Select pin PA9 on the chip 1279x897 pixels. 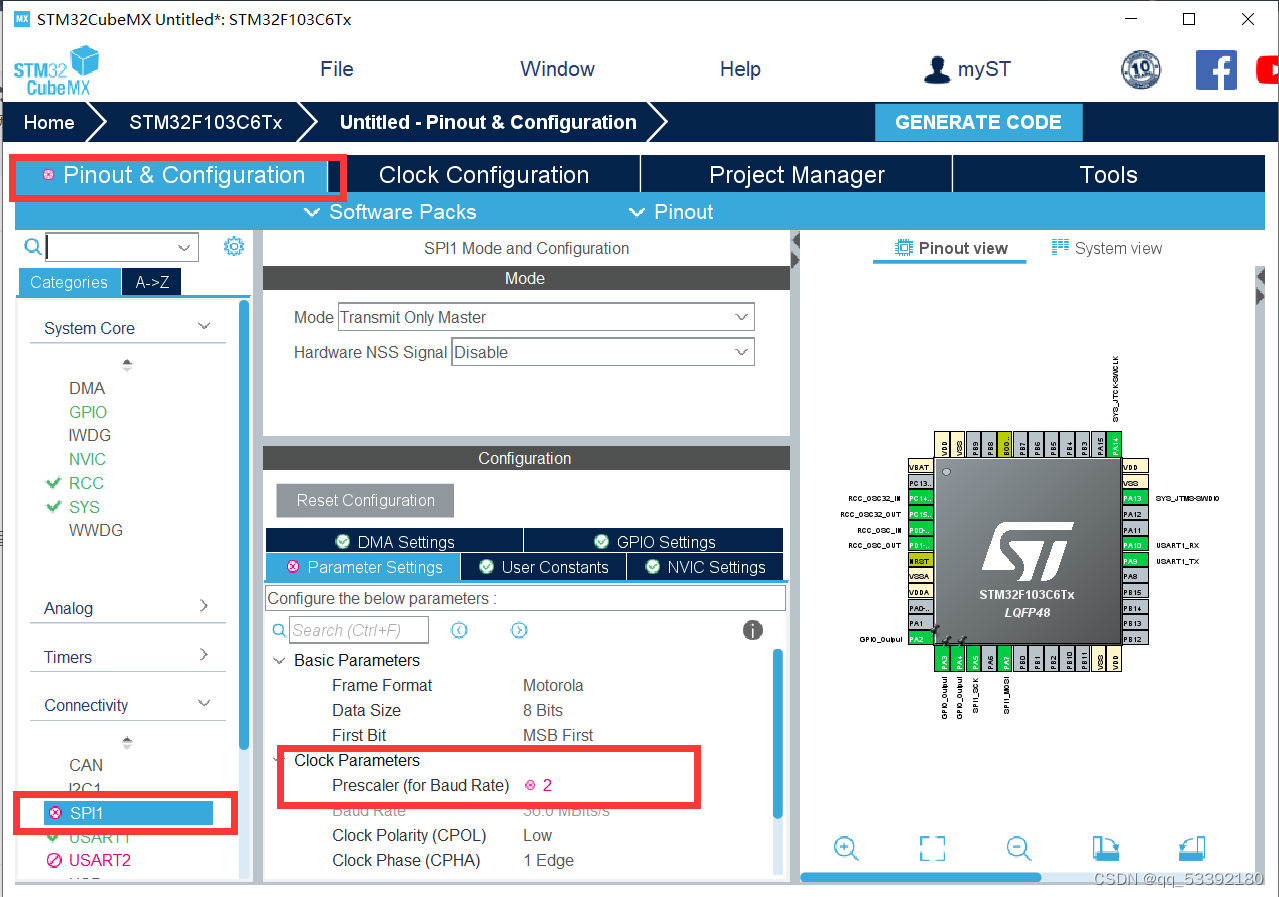click(1133, 561)
